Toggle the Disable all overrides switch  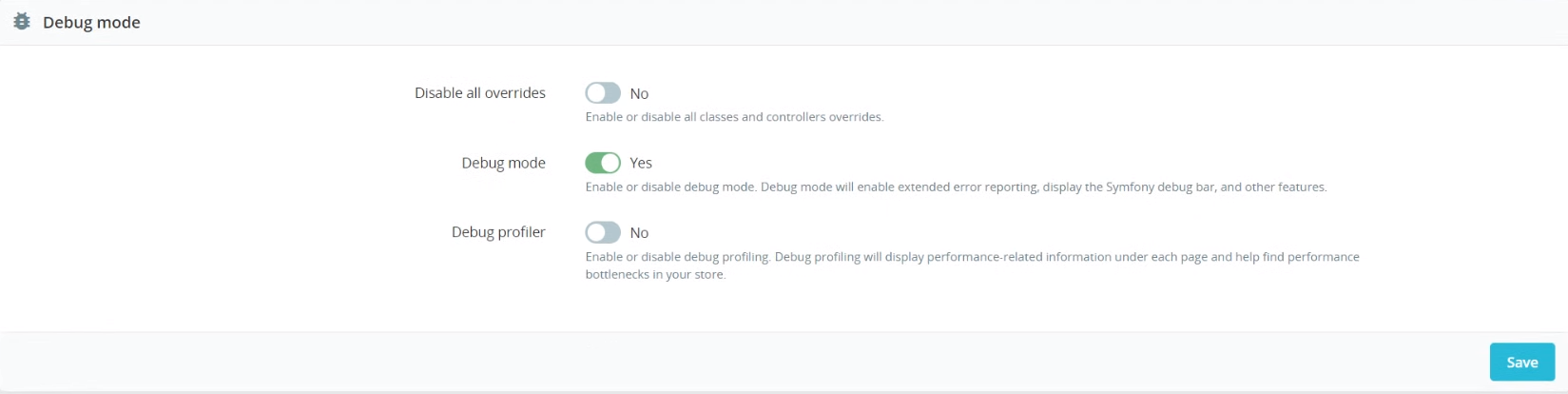pos(603,92)
